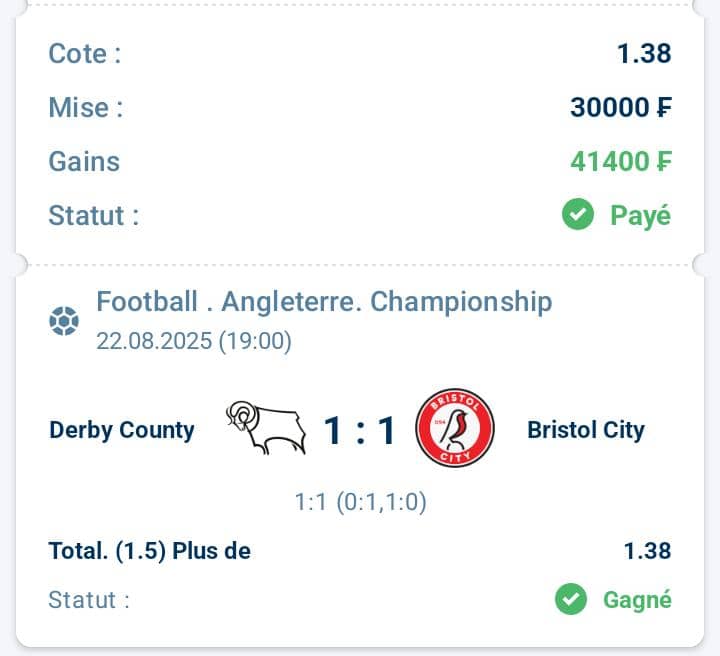Select the Bristol City team name
Viewport: 720px width, 656px height.
pos(585,431)
